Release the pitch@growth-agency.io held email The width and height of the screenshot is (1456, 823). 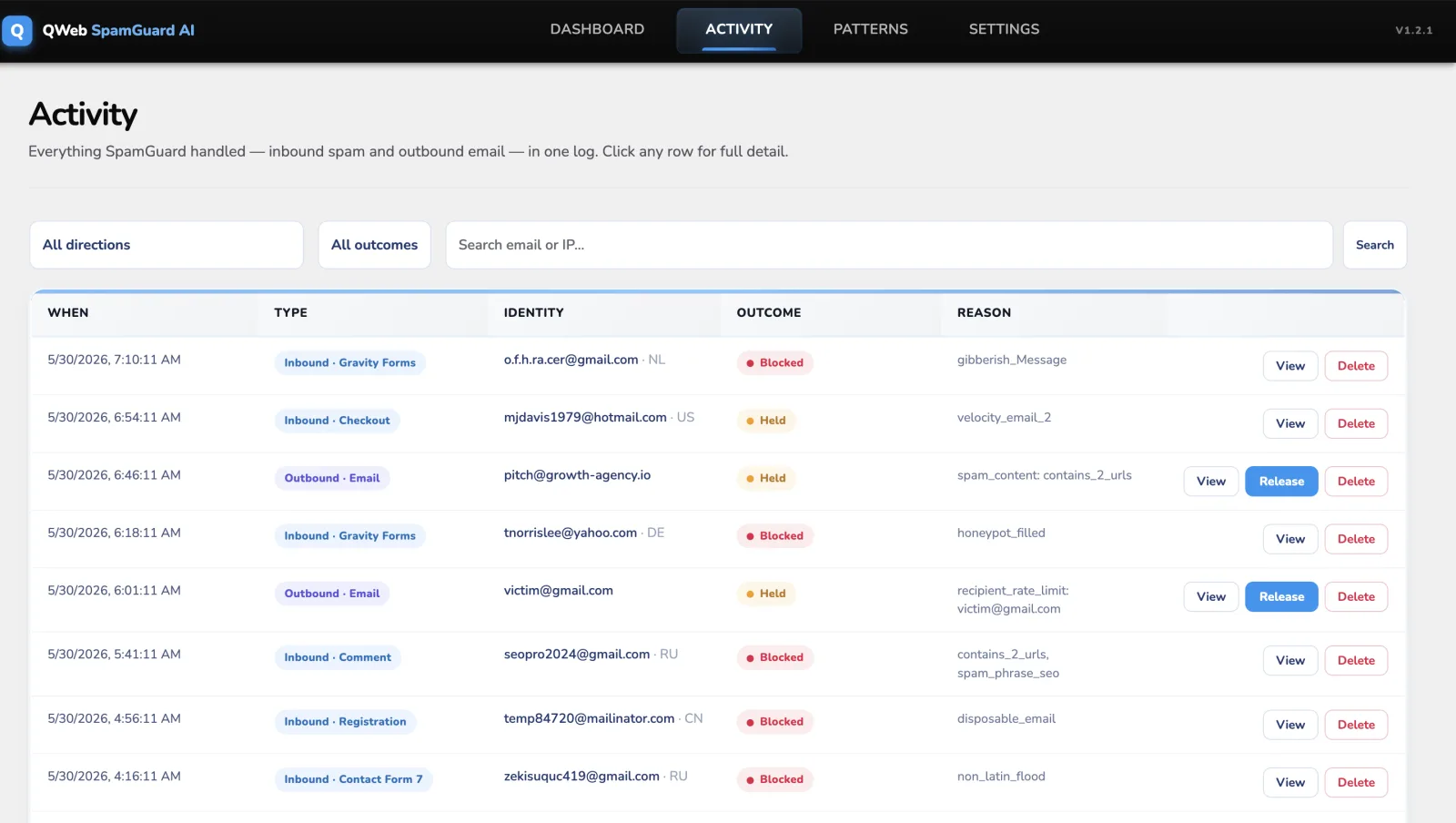pos(1281,482)
